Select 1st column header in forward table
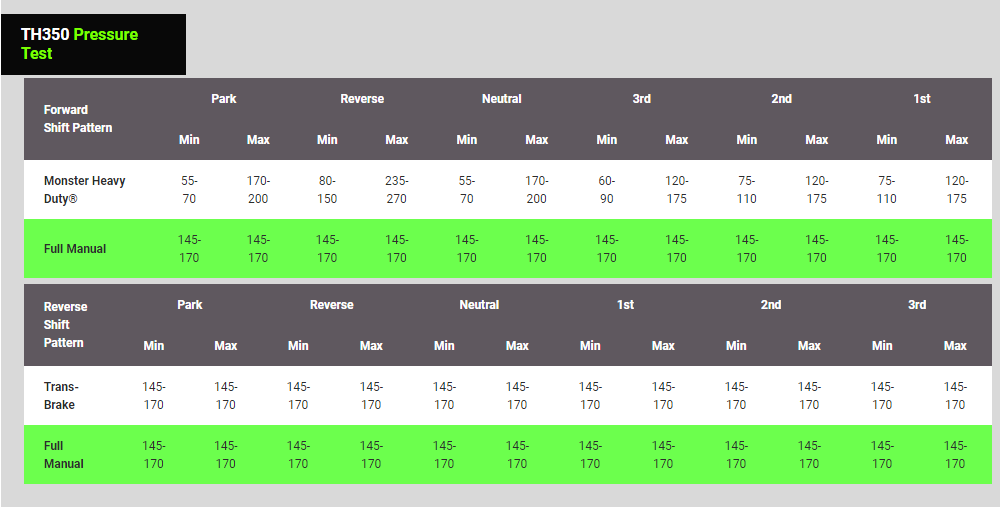This screenshot has height=507, width=1000. 922,99
